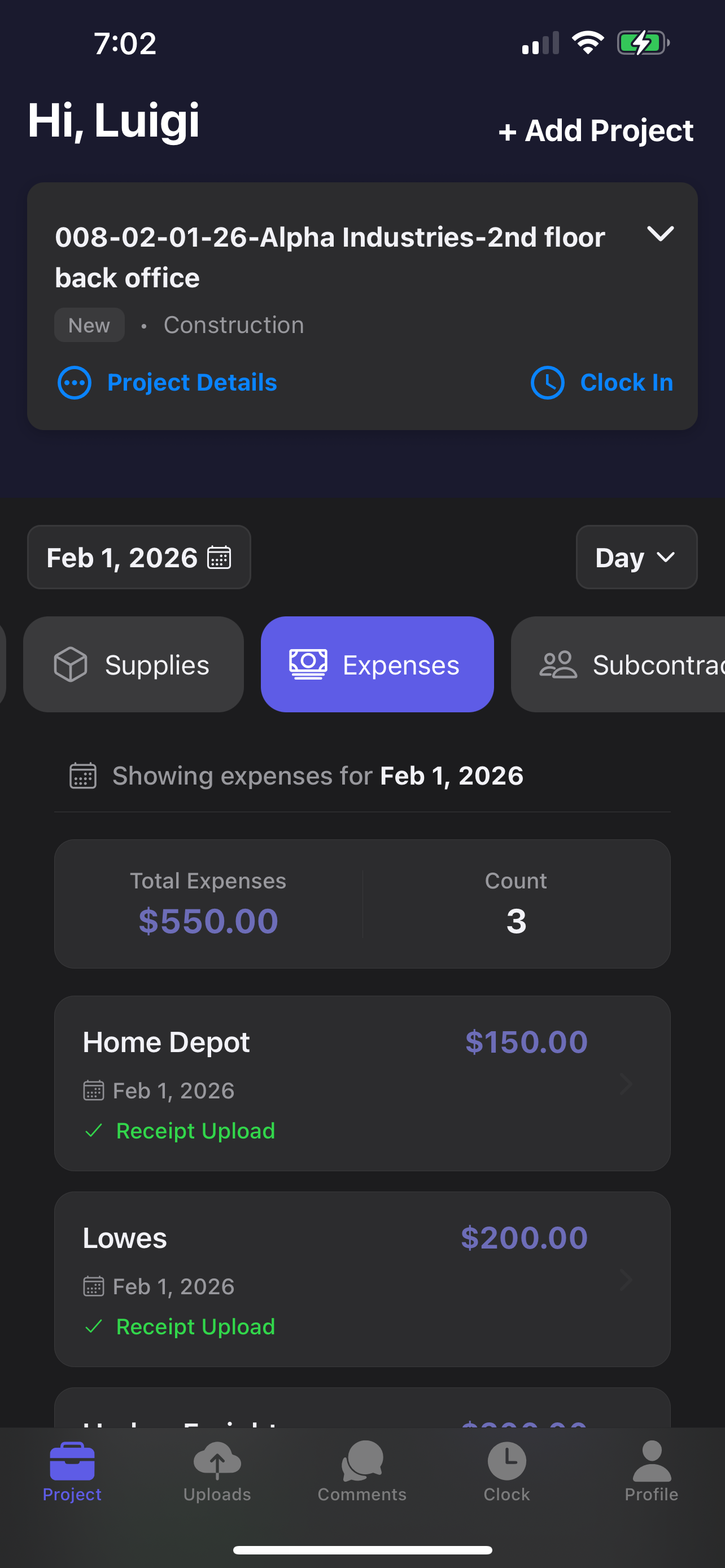
Task: Tap calendar icon in date picker
Action: click(x=219, y=557)
